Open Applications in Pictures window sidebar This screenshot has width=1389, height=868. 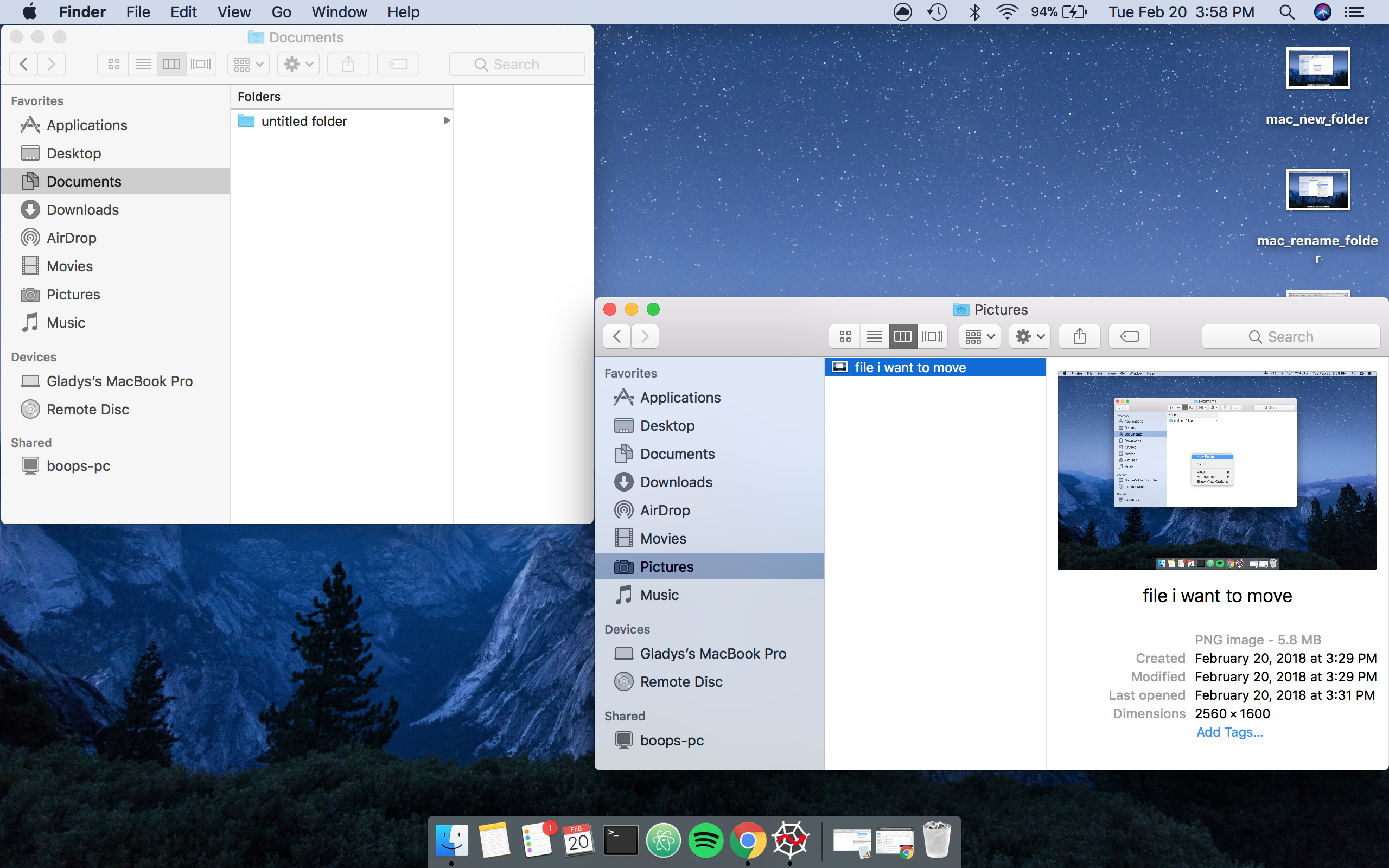coord(710,397)
